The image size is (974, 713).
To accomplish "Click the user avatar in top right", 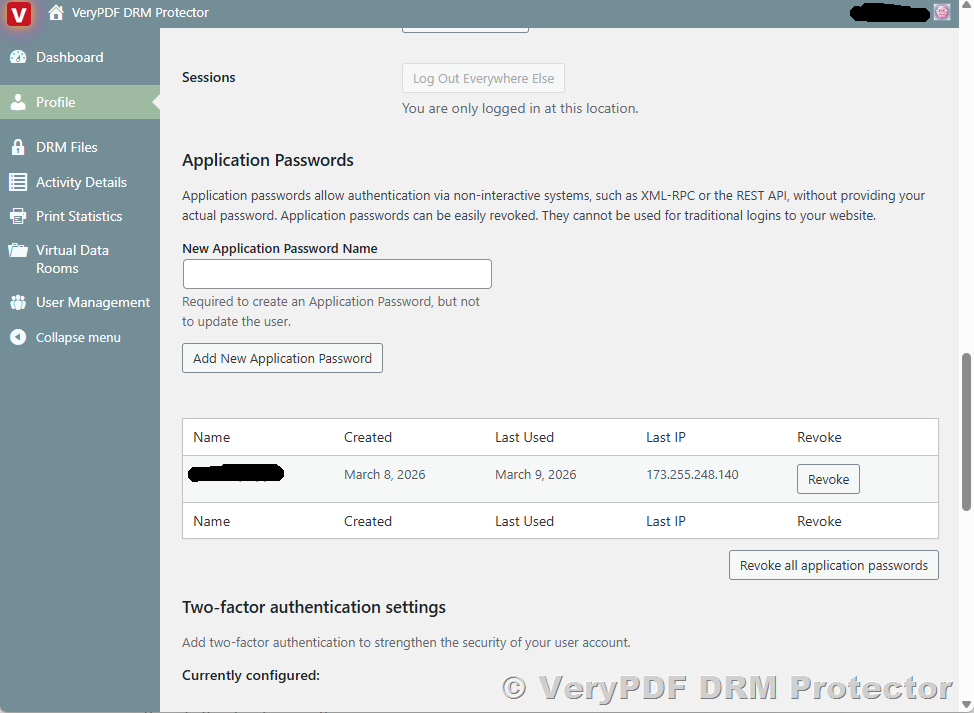I will pos(942,13).
